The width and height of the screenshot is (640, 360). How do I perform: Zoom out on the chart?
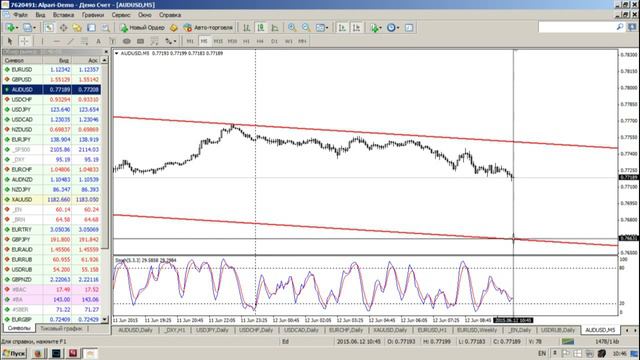pyautogui.click(x=306, y=27)
